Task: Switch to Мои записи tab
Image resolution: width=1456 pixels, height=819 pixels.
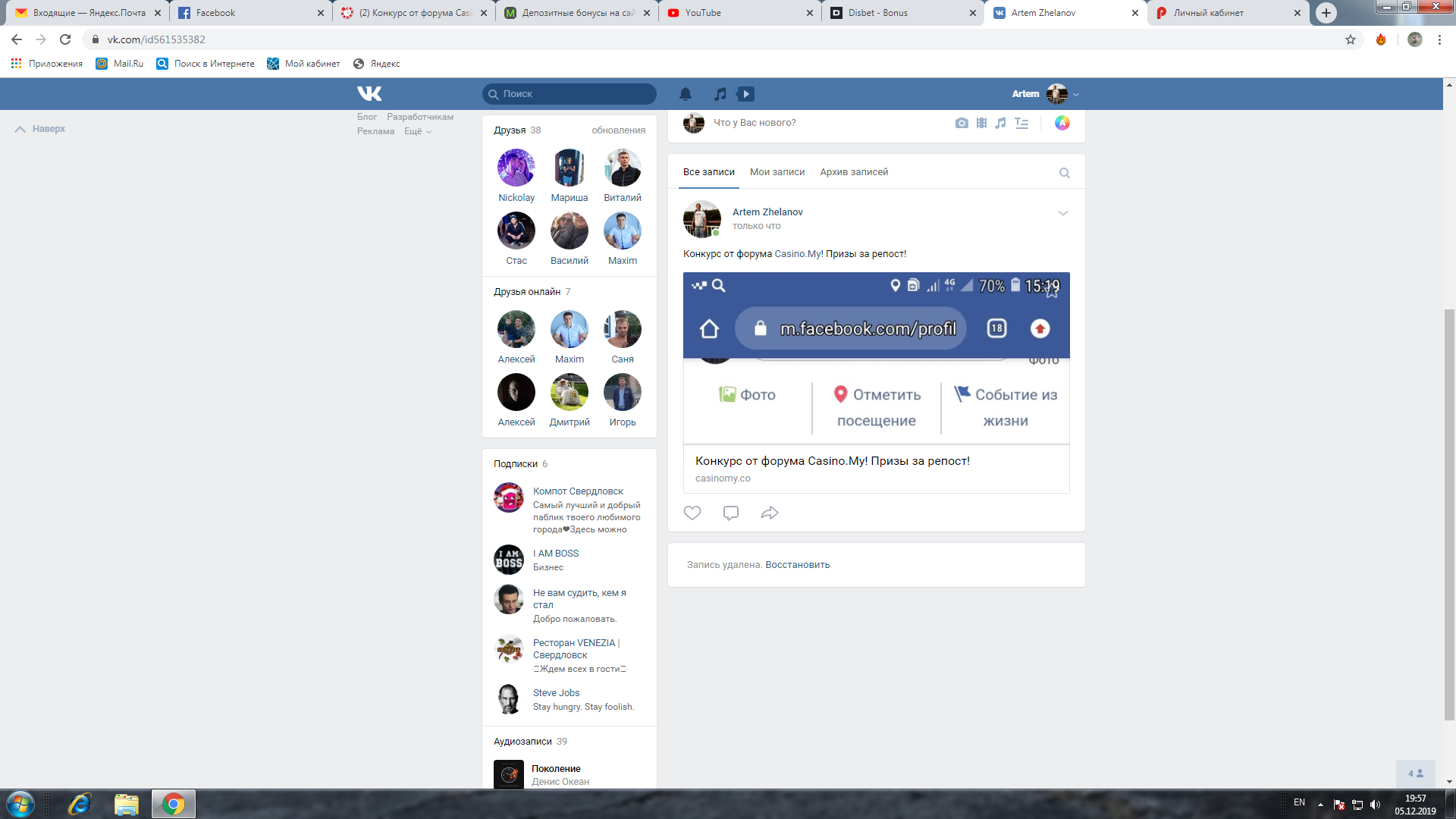Action: [x=777, y=172]
